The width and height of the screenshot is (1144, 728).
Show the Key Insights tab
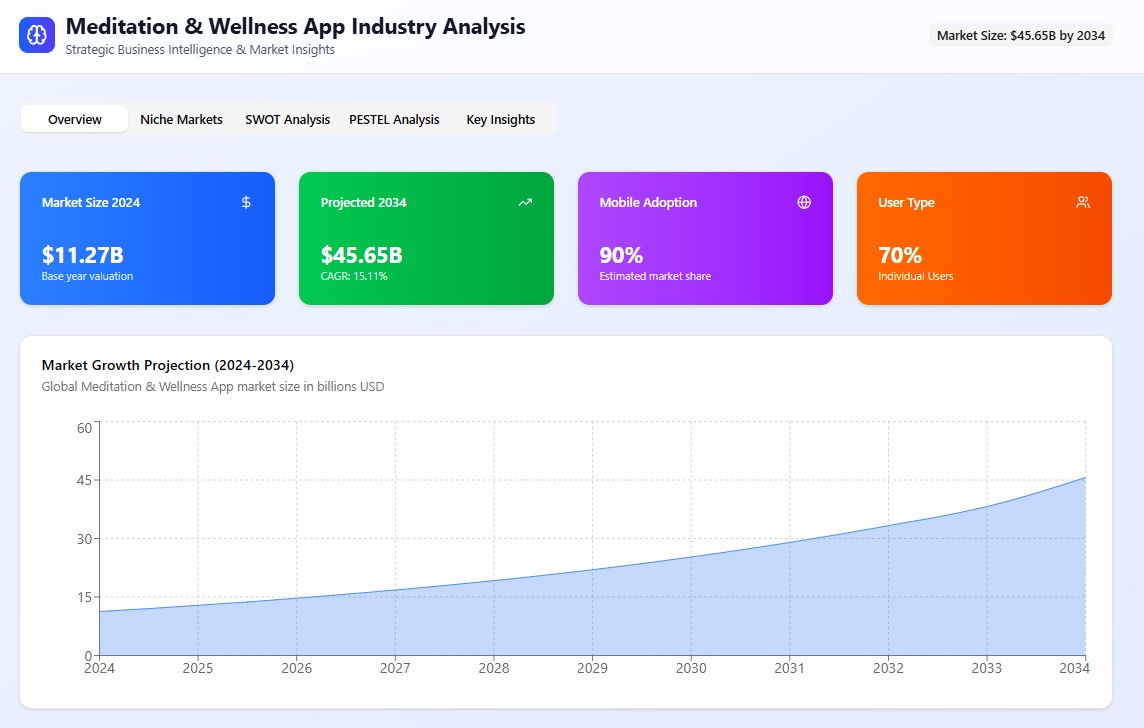click(500, 119)
